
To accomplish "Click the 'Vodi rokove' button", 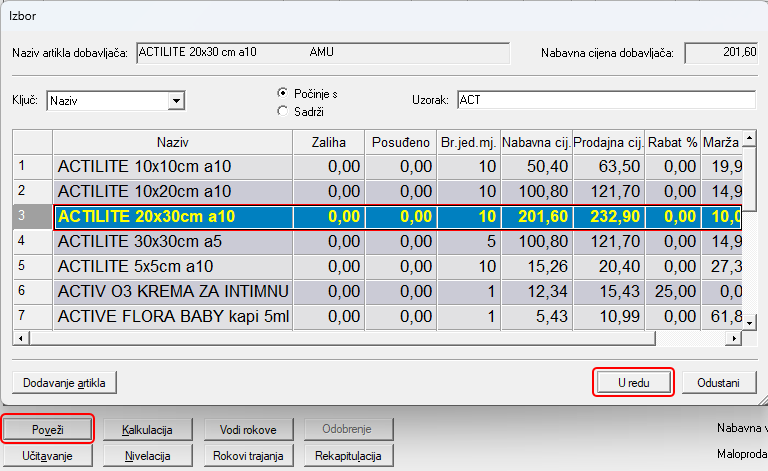I will [x=248, y=429].
